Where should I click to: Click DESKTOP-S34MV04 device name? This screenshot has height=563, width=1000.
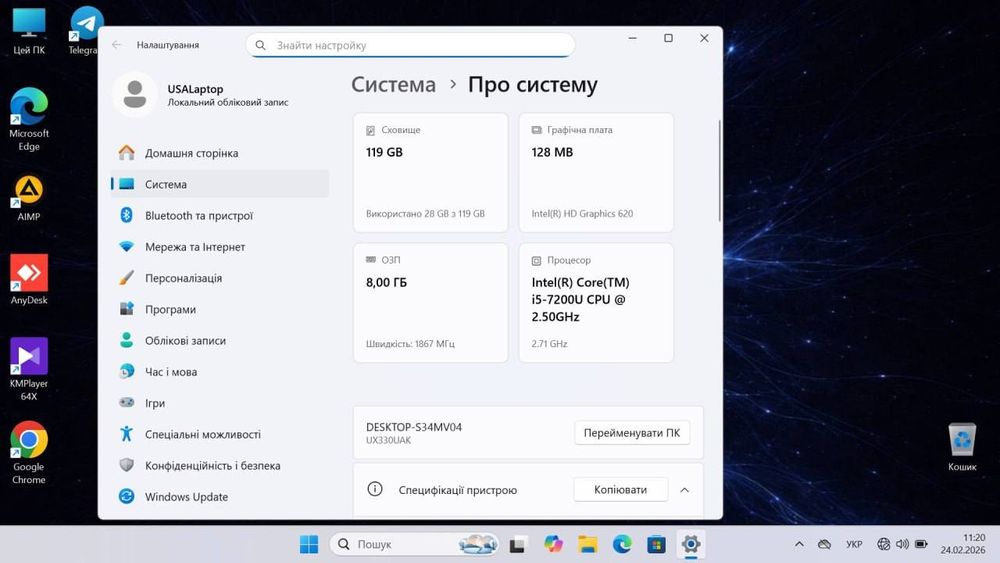click(x=414, y=427)
